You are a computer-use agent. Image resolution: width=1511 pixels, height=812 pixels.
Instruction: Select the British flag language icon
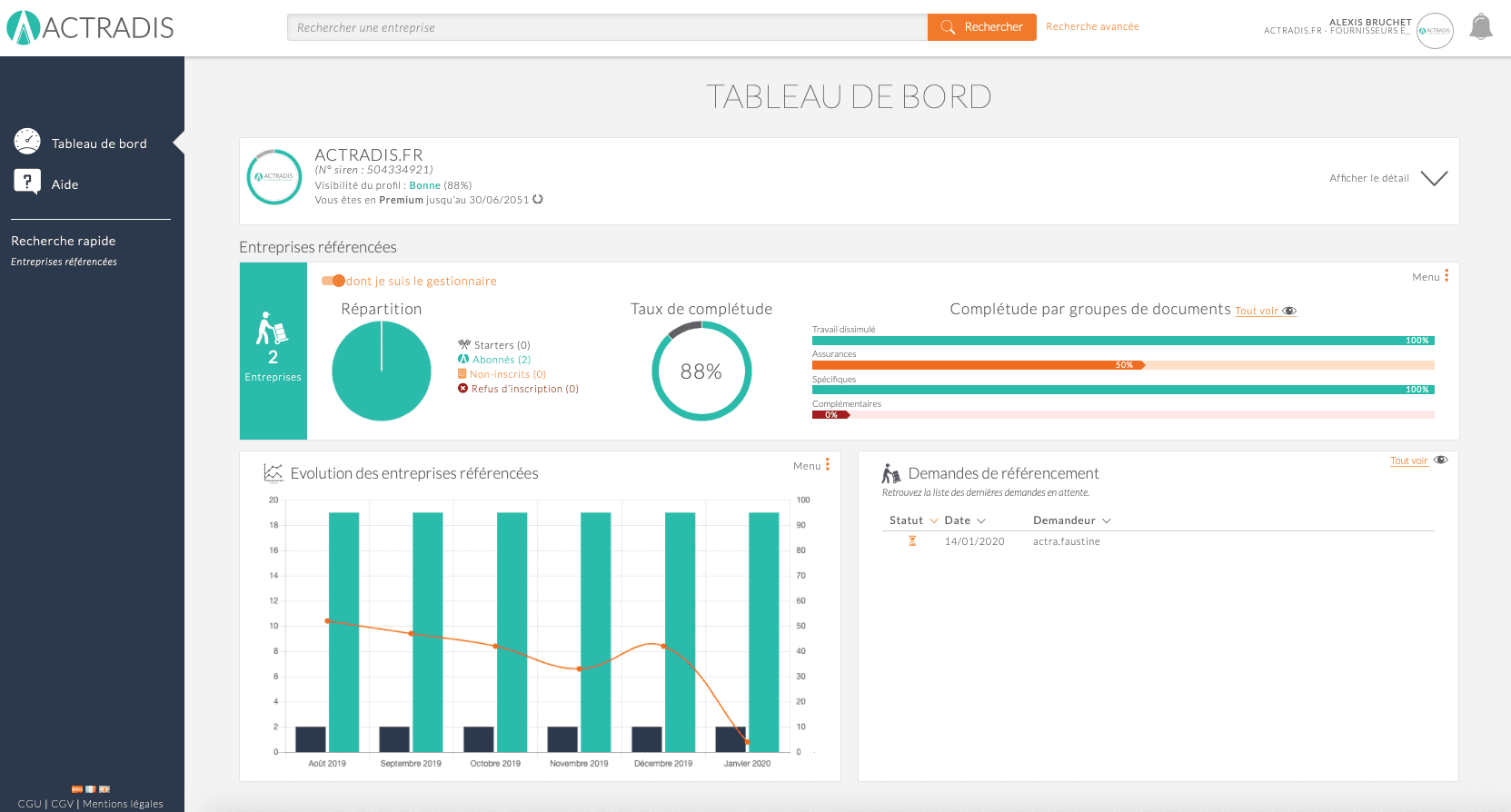tap(104, 789)
